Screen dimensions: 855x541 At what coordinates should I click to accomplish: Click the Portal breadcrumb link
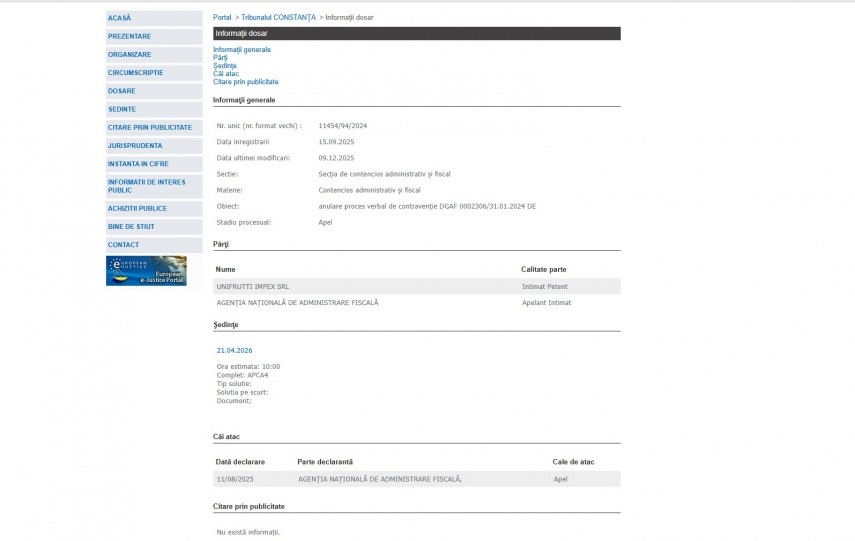pyautogui.click(x=222, y=18)
